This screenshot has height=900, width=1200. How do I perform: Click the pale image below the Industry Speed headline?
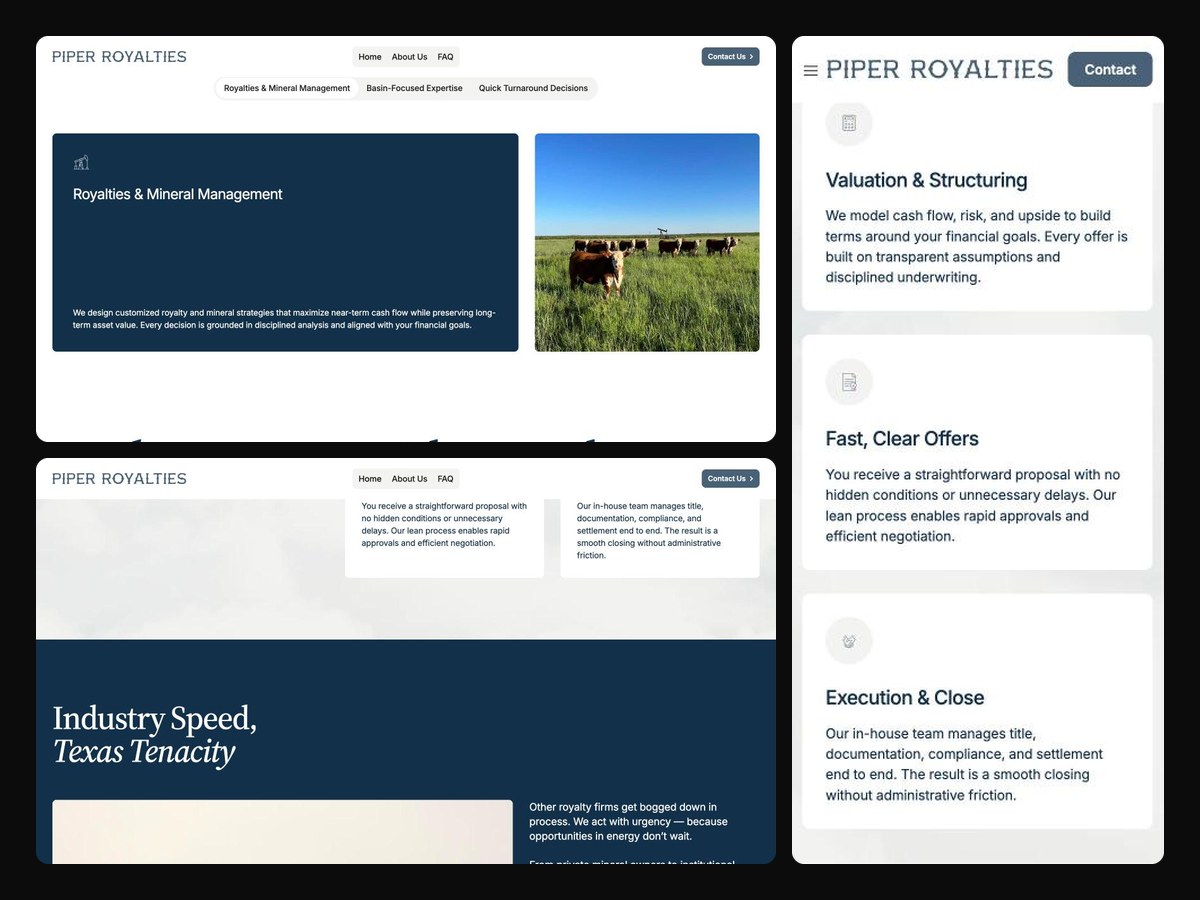(282, 832)
